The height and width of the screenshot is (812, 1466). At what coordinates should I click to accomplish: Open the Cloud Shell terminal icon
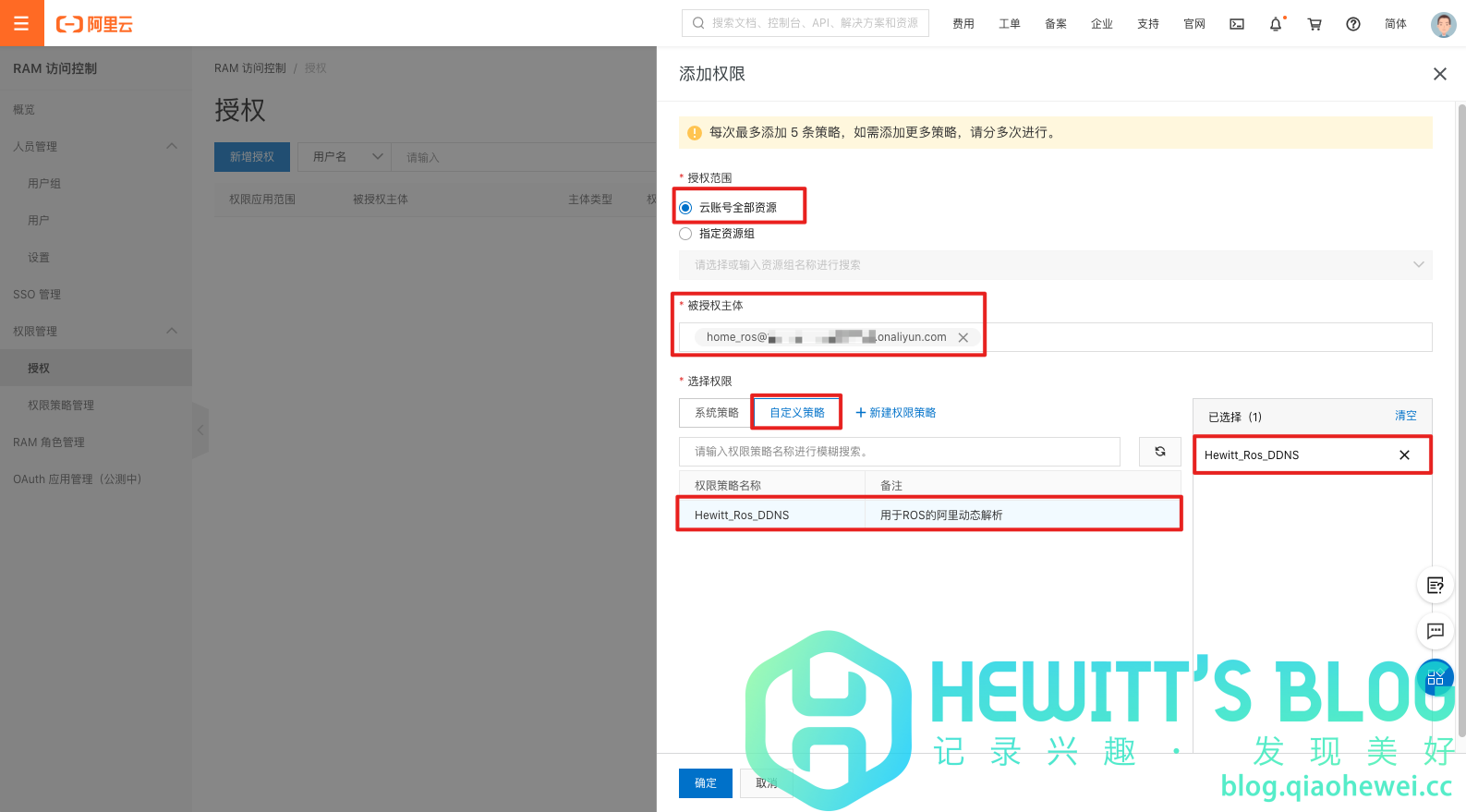[1237, 24]
